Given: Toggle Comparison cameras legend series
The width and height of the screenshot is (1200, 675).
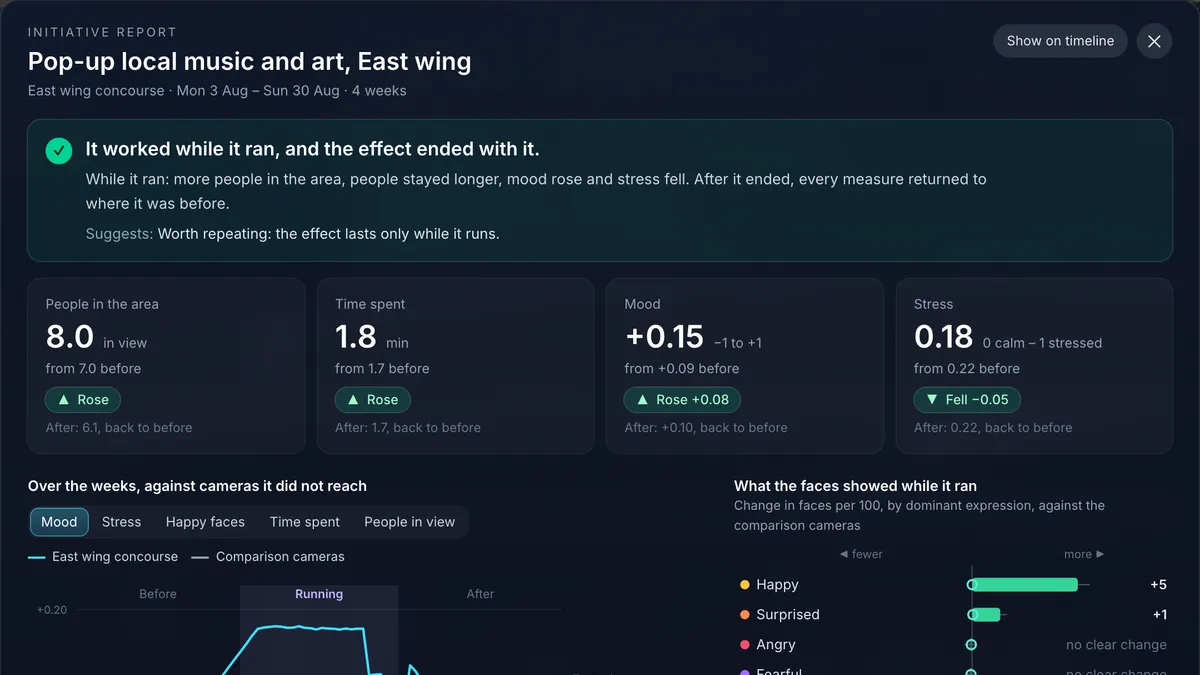Looking at the screenshot, I should point(268,557).
